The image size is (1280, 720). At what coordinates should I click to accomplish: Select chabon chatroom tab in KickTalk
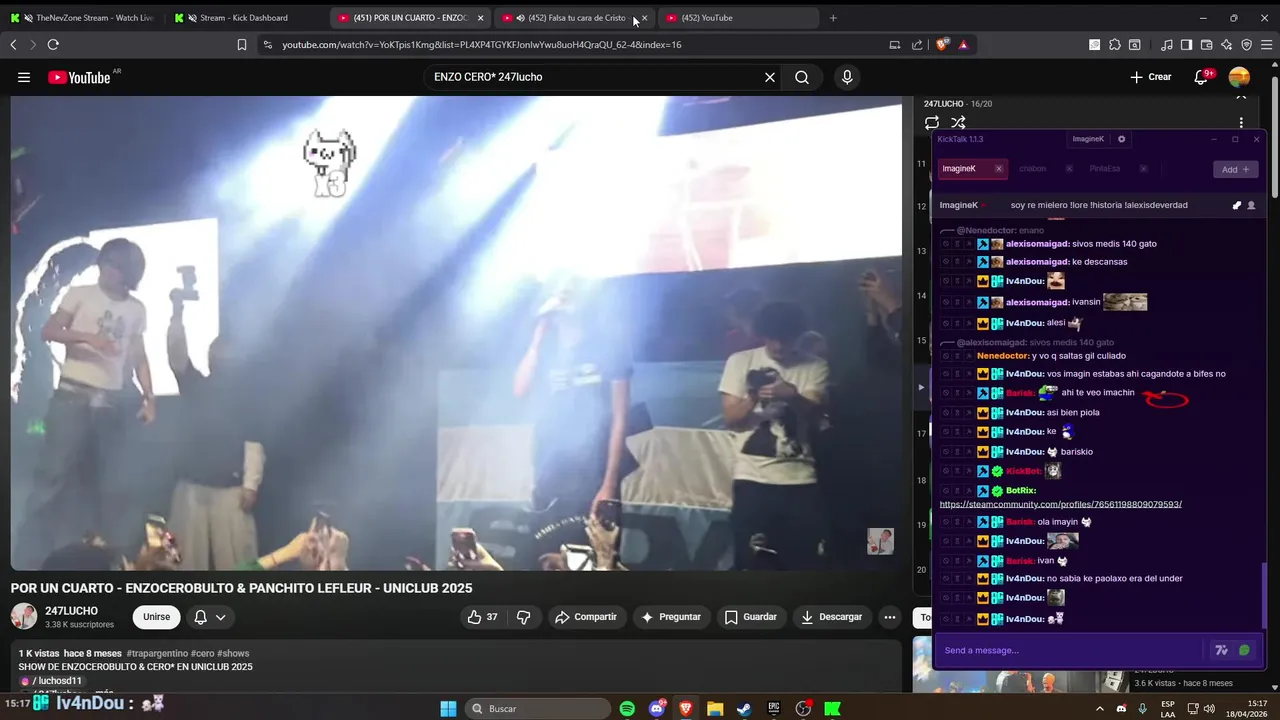1032,169
